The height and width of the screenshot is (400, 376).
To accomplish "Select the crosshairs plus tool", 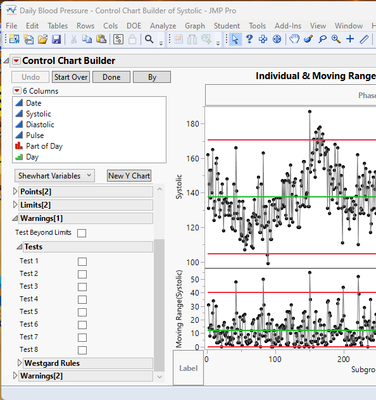I will point(350,39).
